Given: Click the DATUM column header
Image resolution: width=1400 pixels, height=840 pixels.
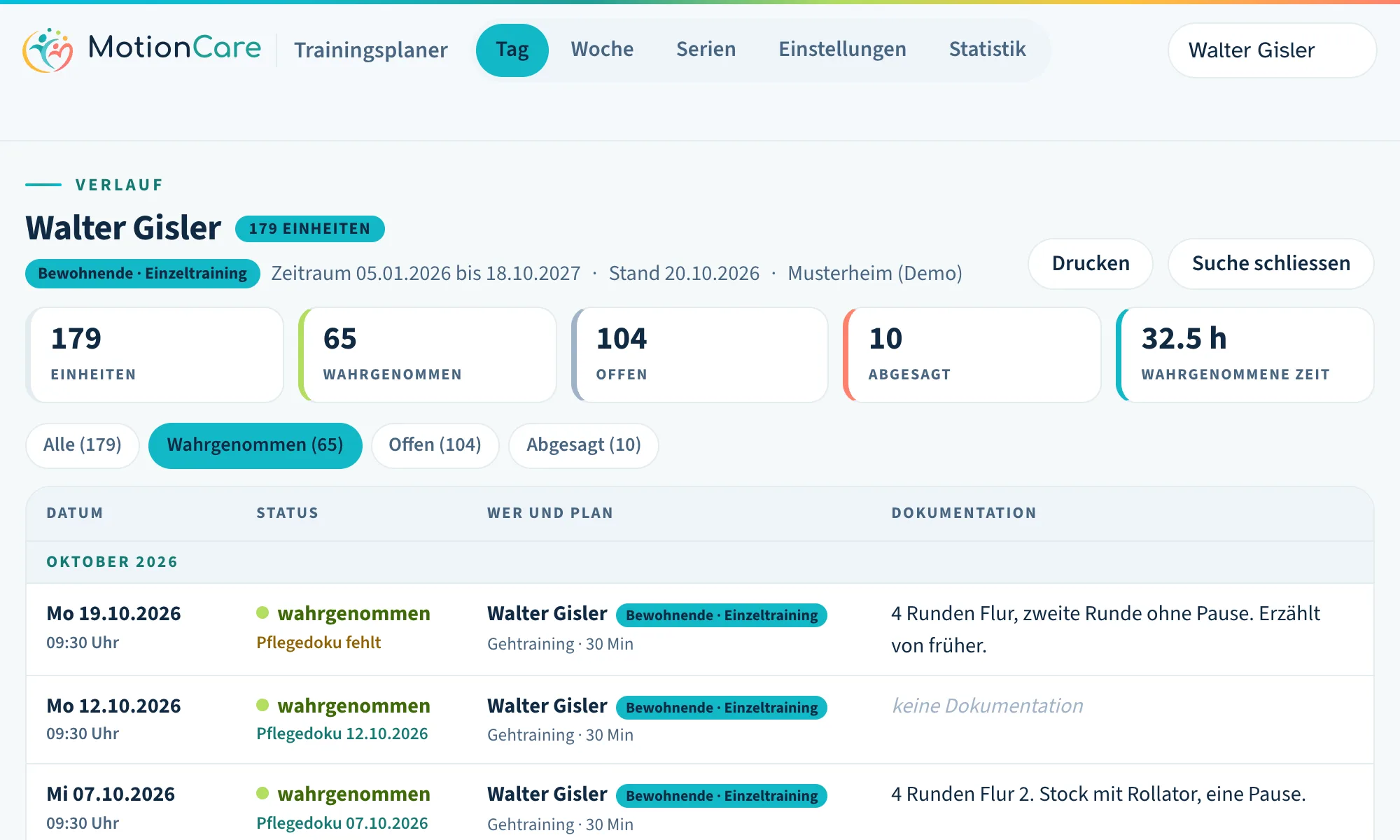Looking at the screenshot, I should [x=75, y=513].
